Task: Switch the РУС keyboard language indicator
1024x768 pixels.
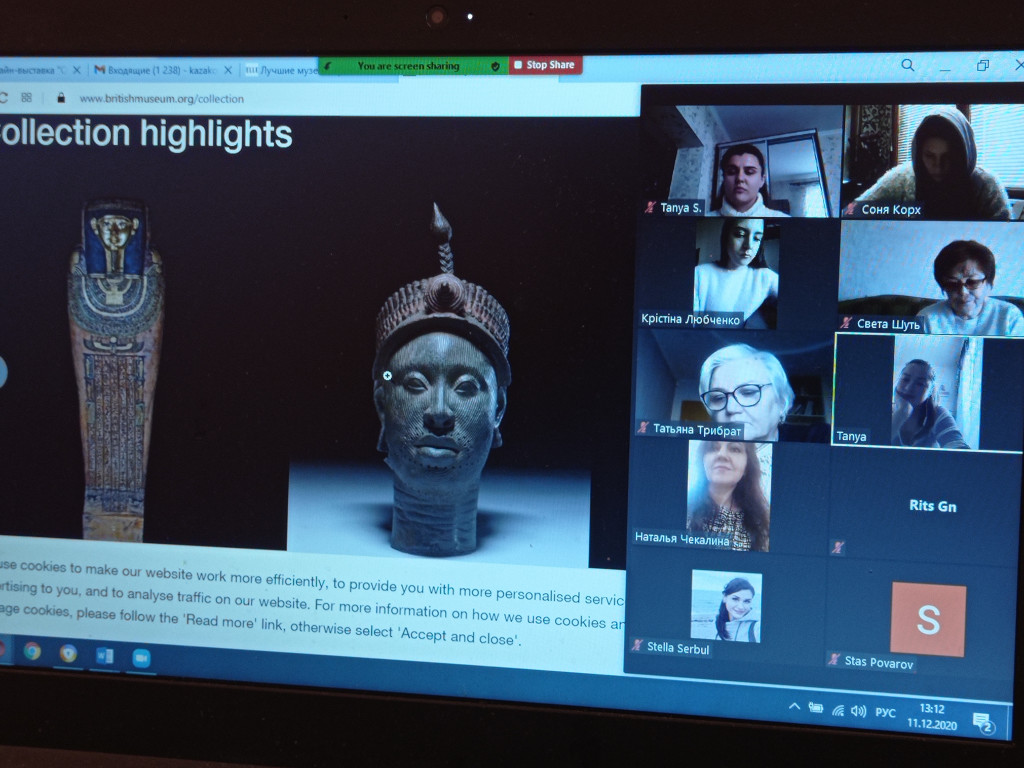Action: pyautogui.click(x=885, y=712)
